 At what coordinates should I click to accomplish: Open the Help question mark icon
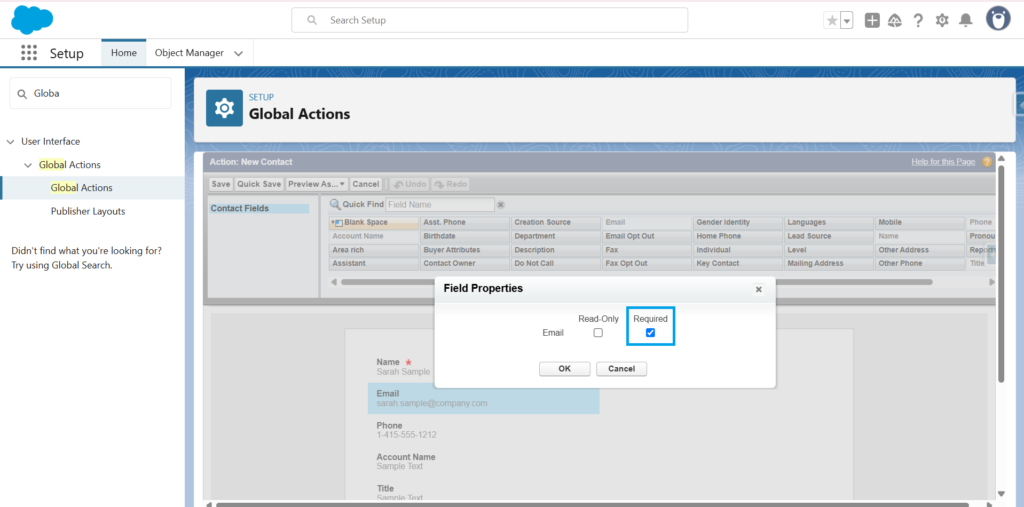(918, 20)
